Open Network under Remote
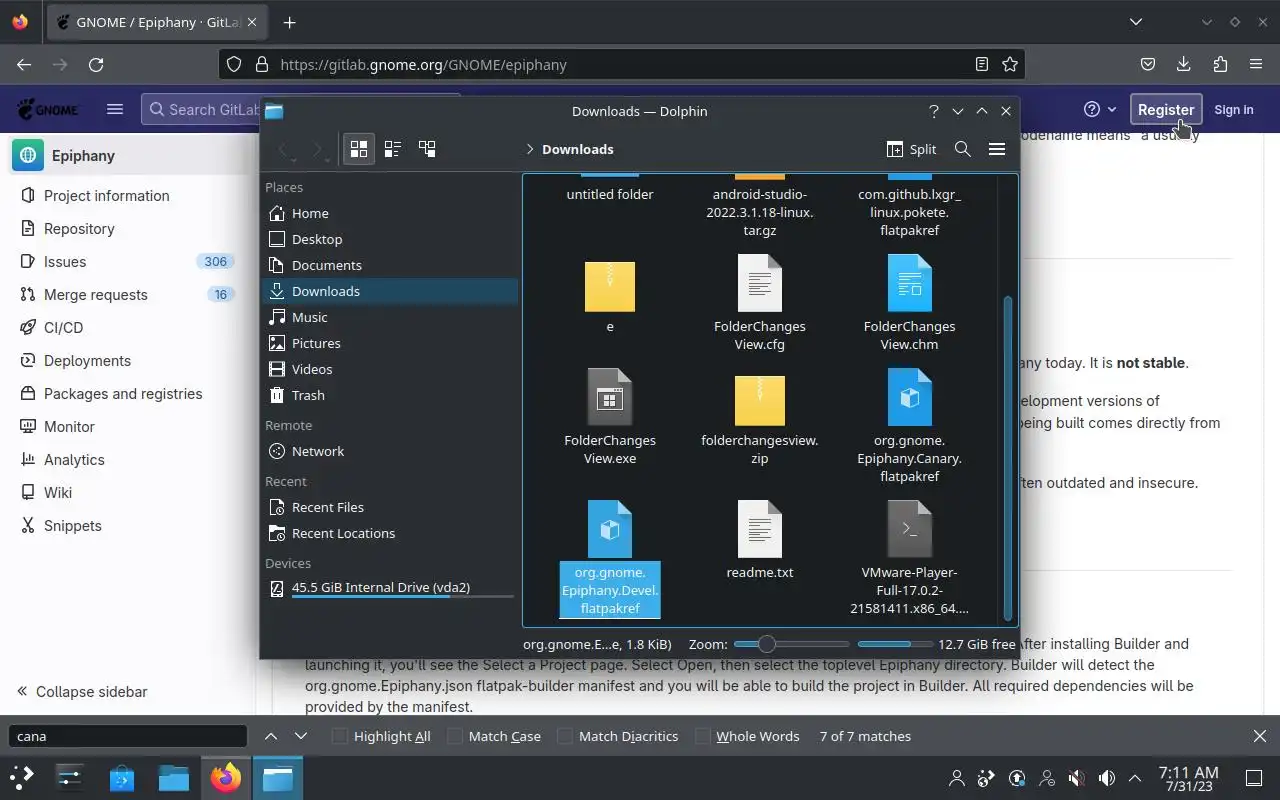The width and height of the screenshot is (1280, 800). (x=390, y=451)
